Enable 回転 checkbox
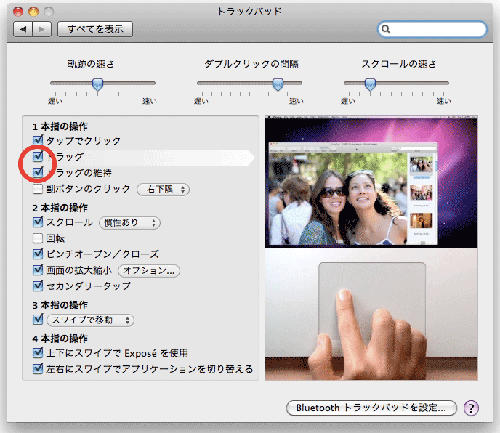The height and width of the screenshot is (433, 500). [38, 238]
